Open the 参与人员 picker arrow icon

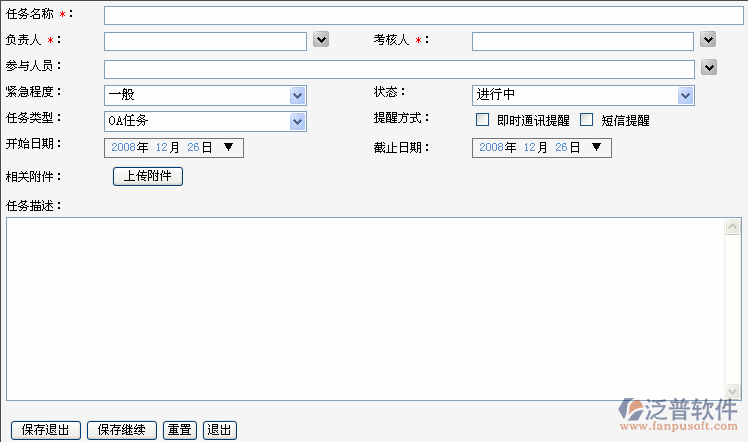coord(708,67)
